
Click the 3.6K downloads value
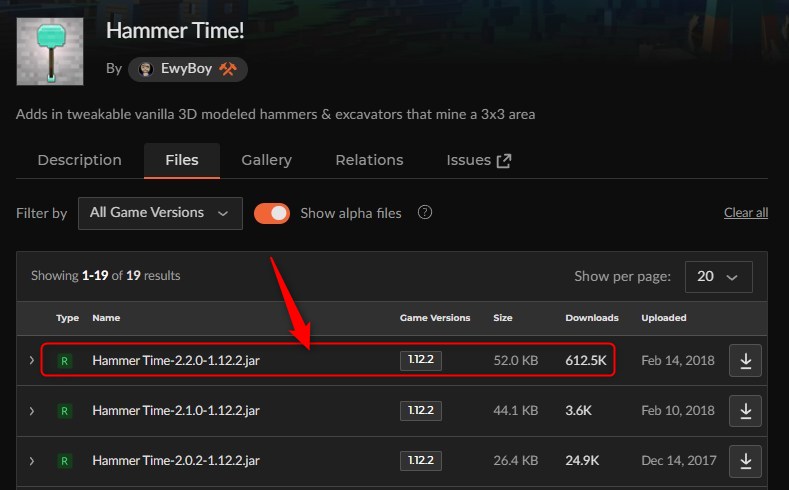pos(578,411)
